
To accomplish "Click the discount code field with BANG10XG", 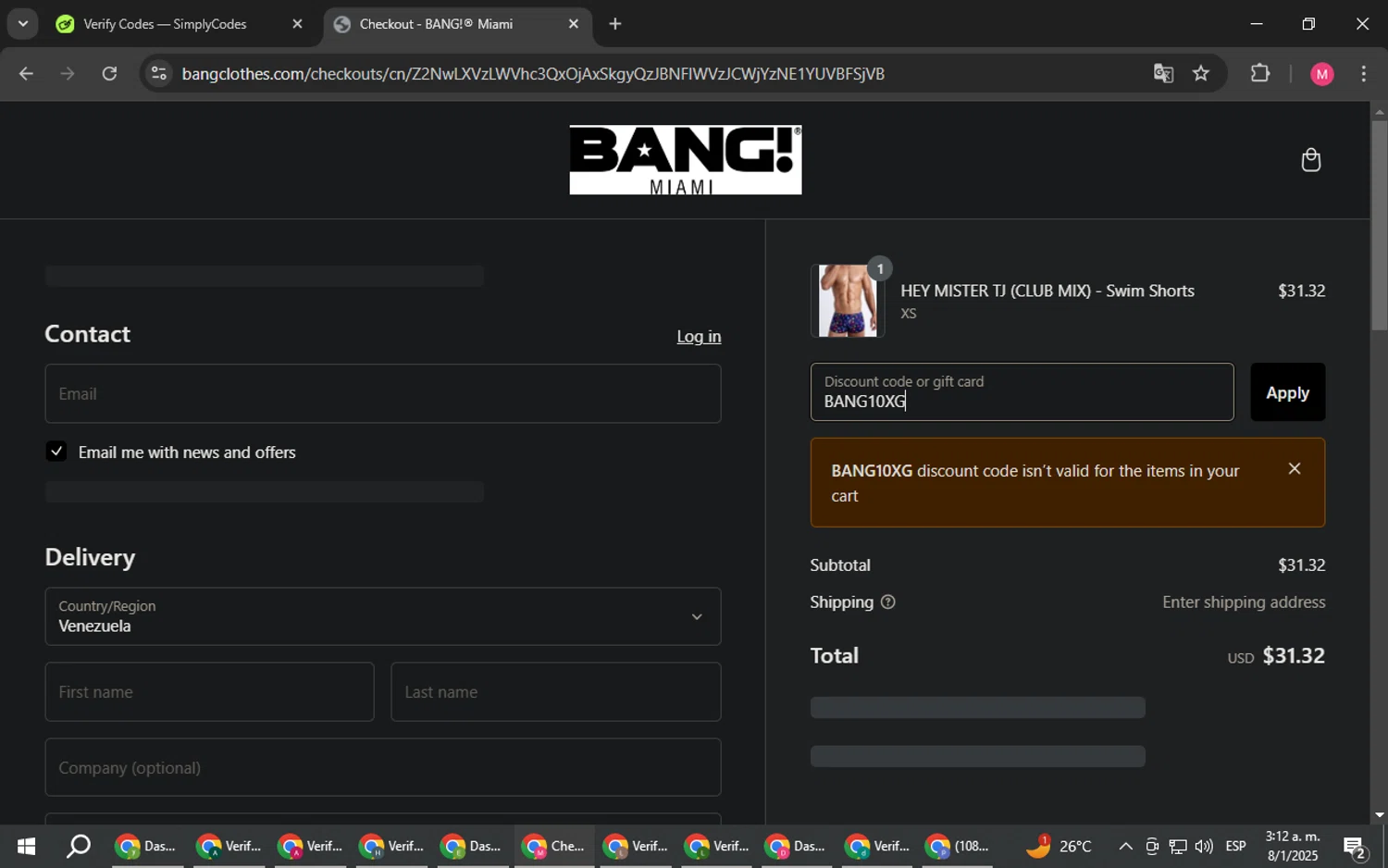I will tap(1022, 392).
